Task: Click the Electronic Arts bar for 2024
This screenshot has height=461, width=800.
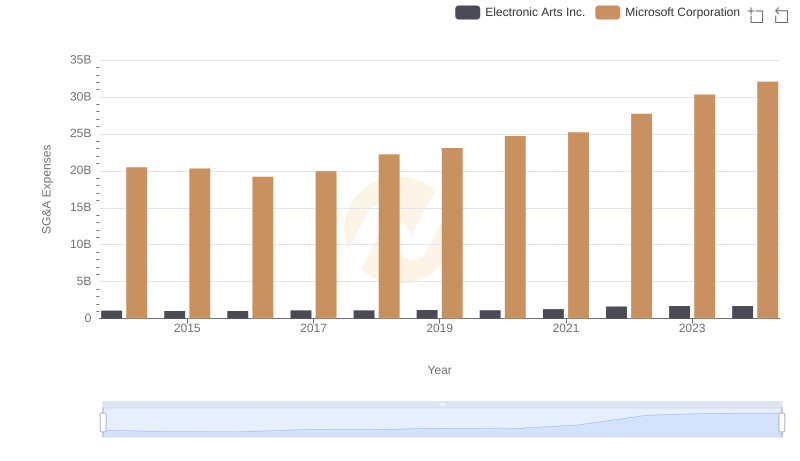Action: click(x=742, y=312)
